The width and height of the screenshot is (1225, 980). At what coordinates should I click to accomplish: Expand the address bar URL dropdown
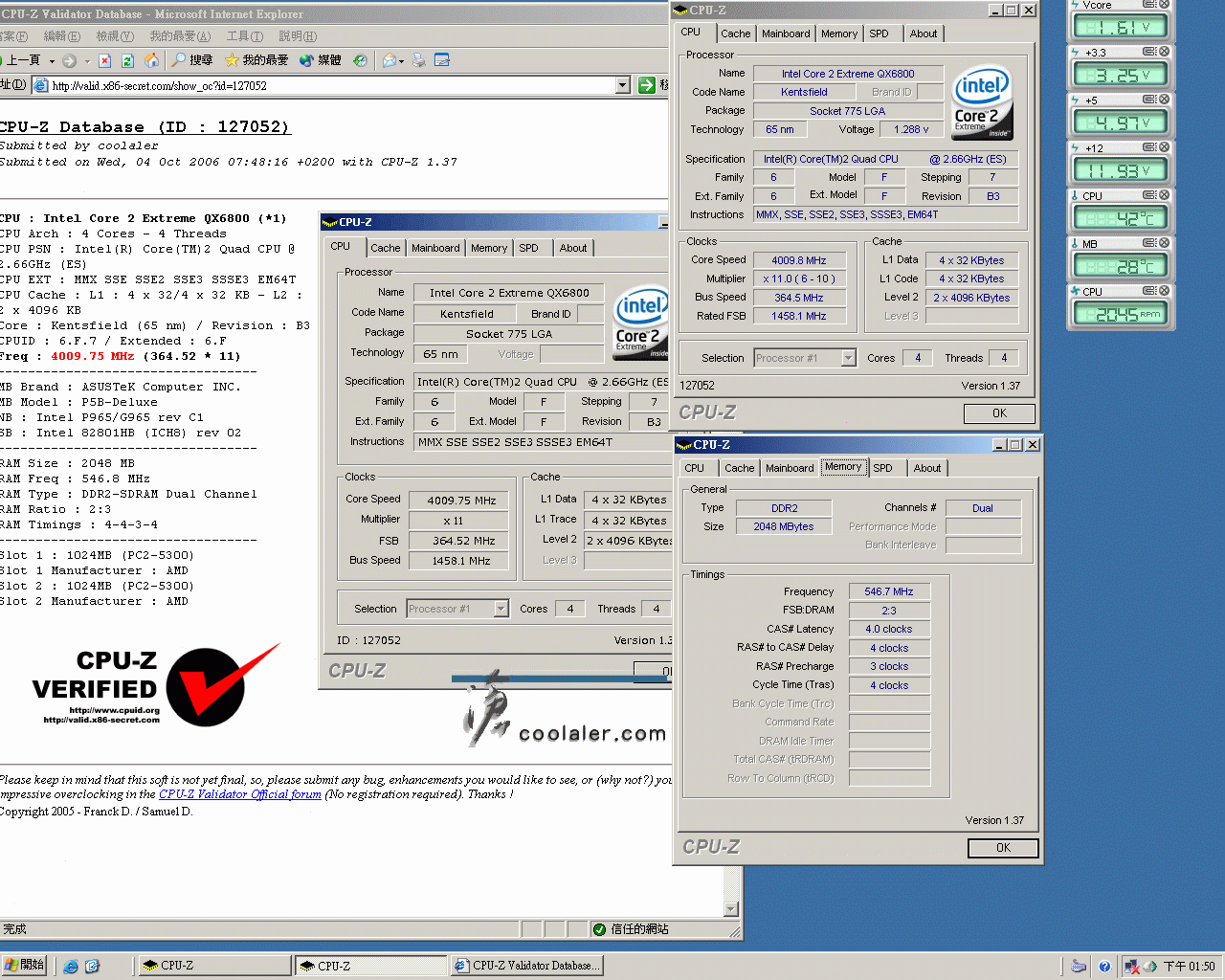(623, 85)
